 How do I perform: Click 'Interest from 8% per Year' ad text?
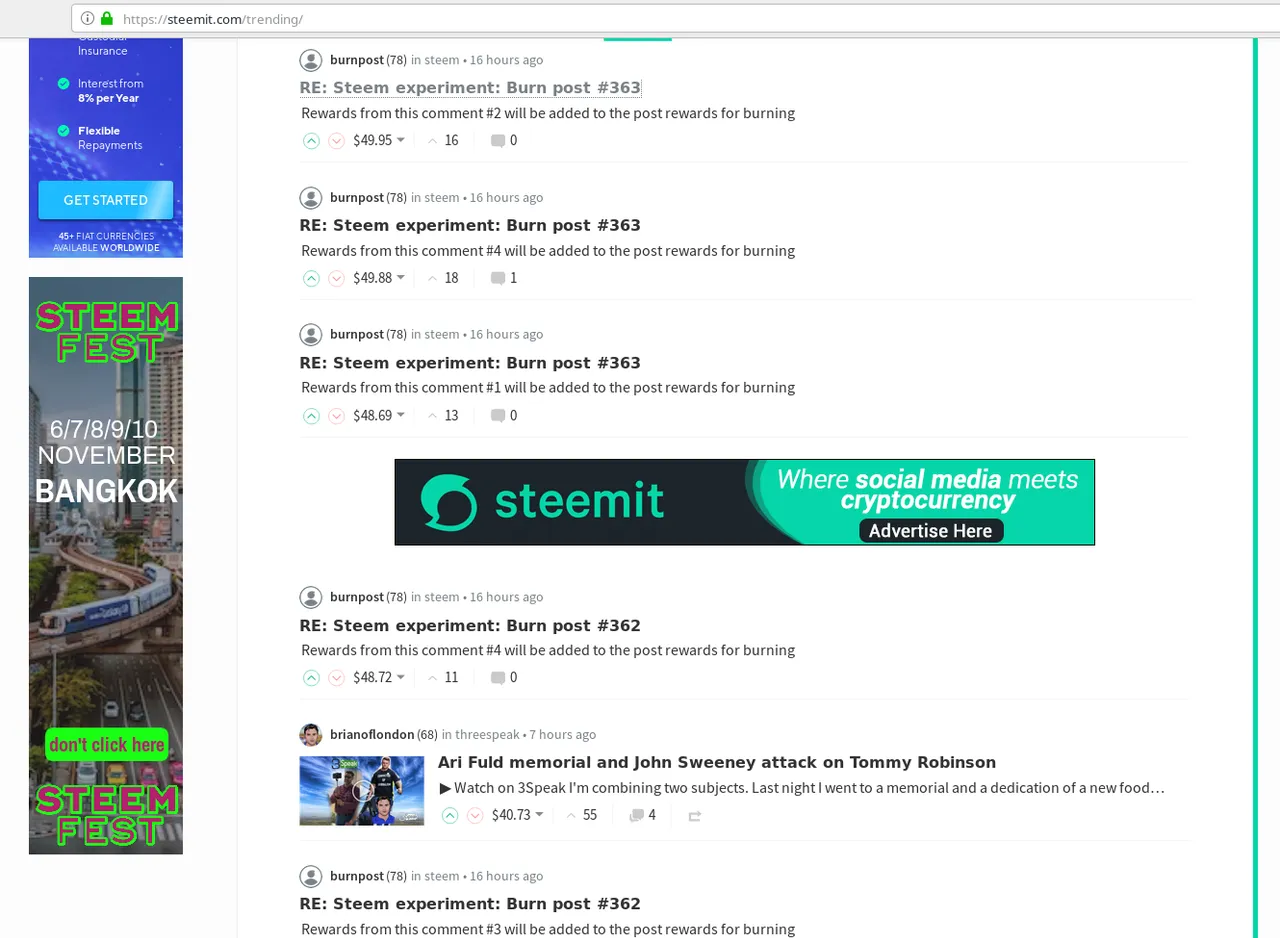(x=110, y=91)
